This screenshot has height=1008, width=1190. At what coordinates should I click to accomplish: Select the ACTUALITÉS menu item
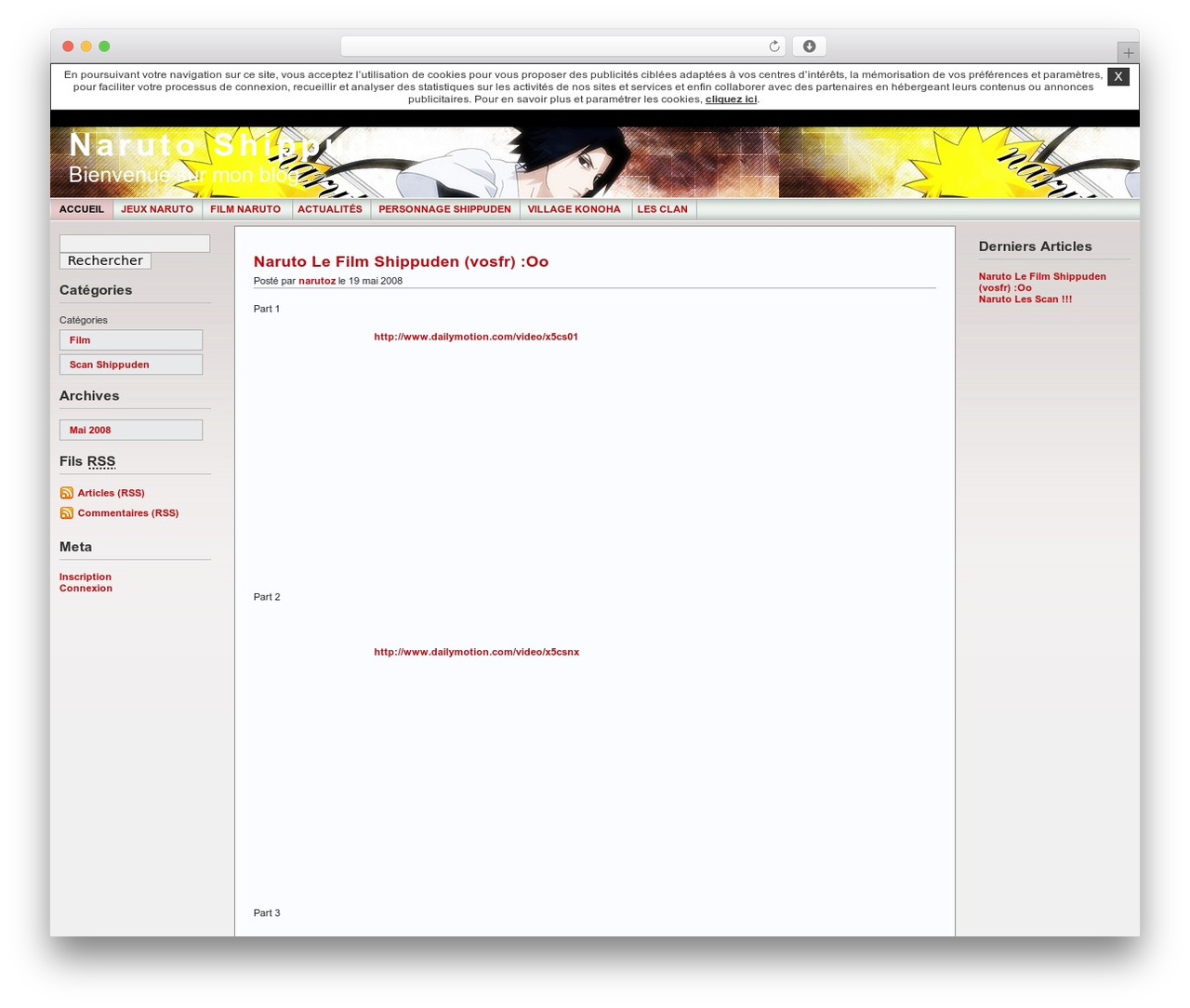330,209
